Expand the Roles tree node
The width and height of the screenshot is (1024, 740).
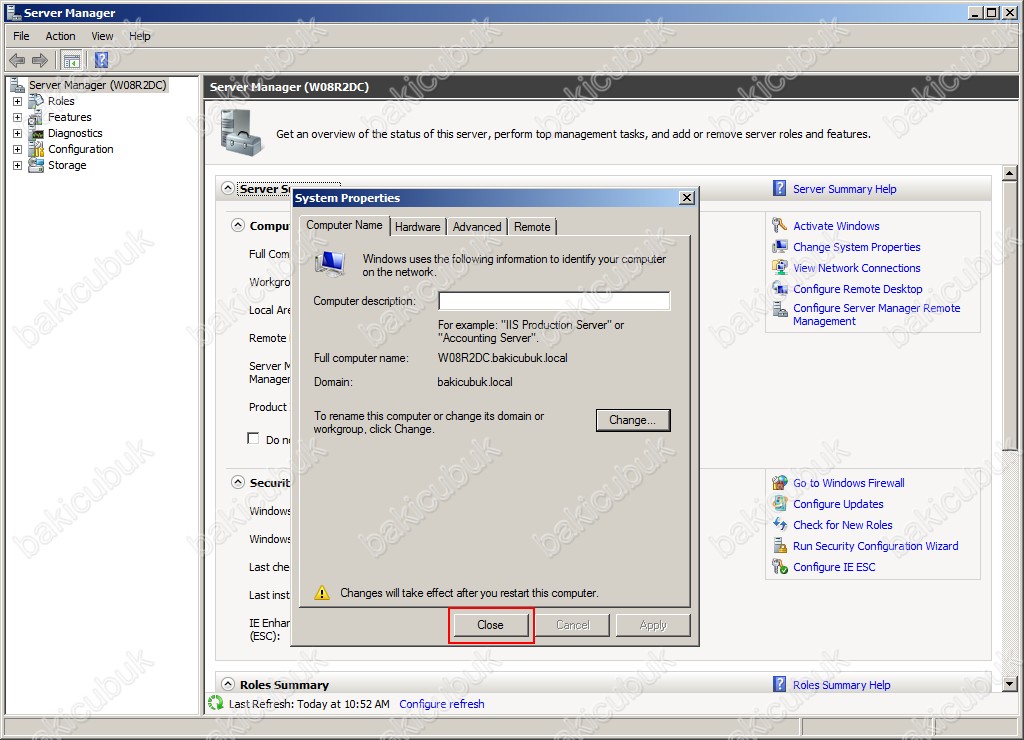click(18, 101)
